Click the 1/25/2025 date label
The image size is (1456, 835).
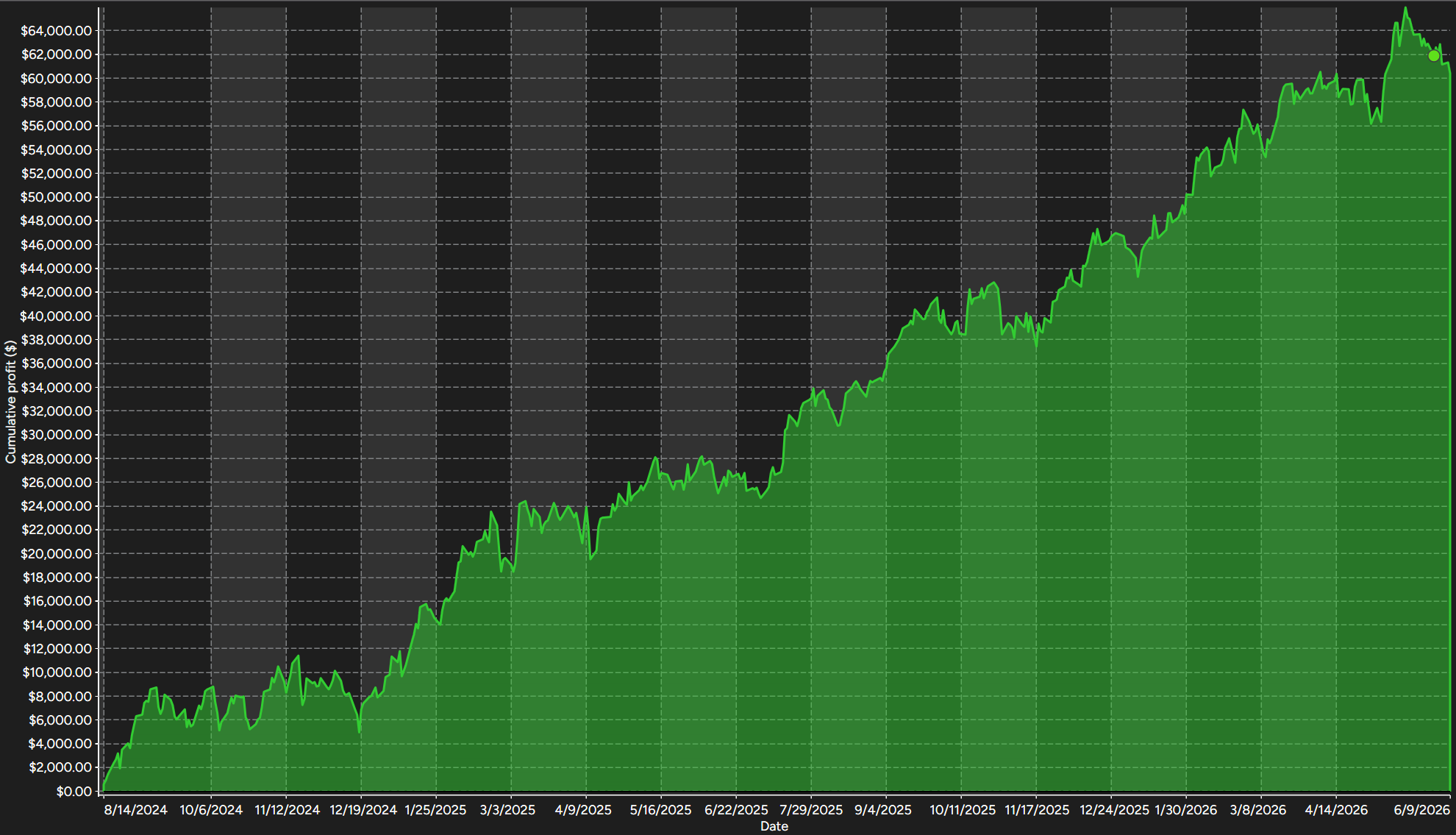(x=436, y=810)
